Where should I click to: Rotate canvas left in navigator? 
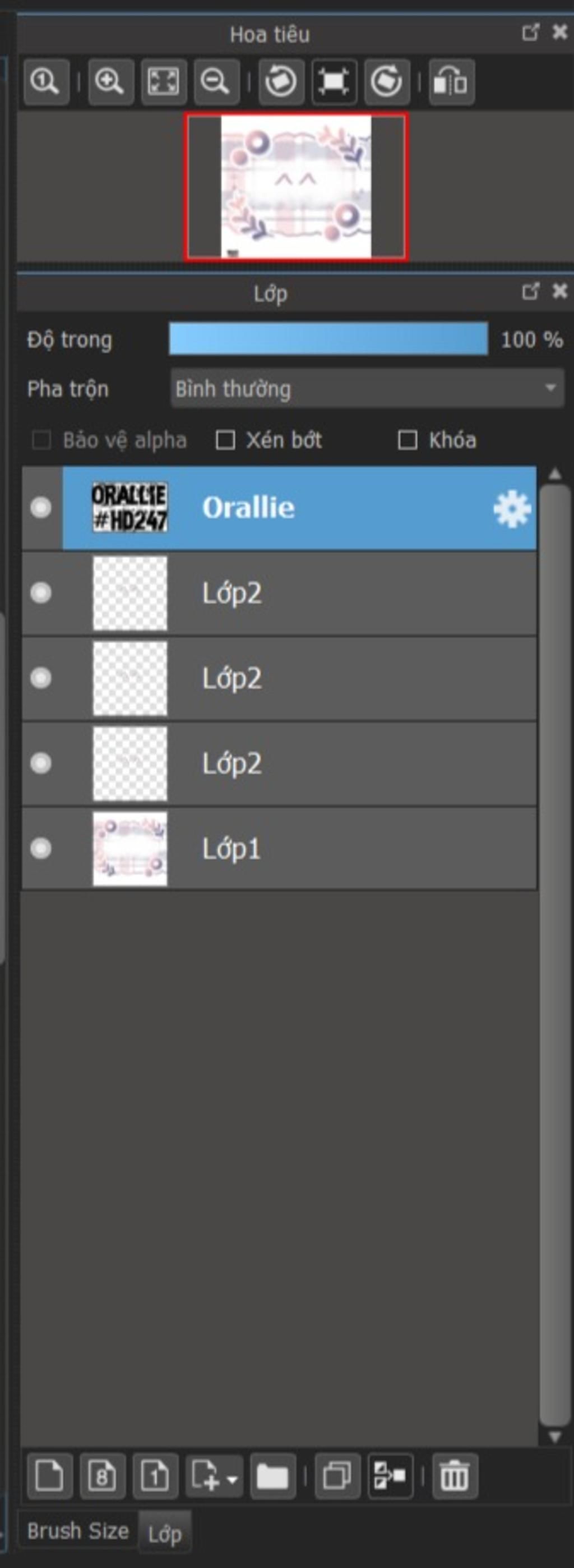click(x=281, y=81)
